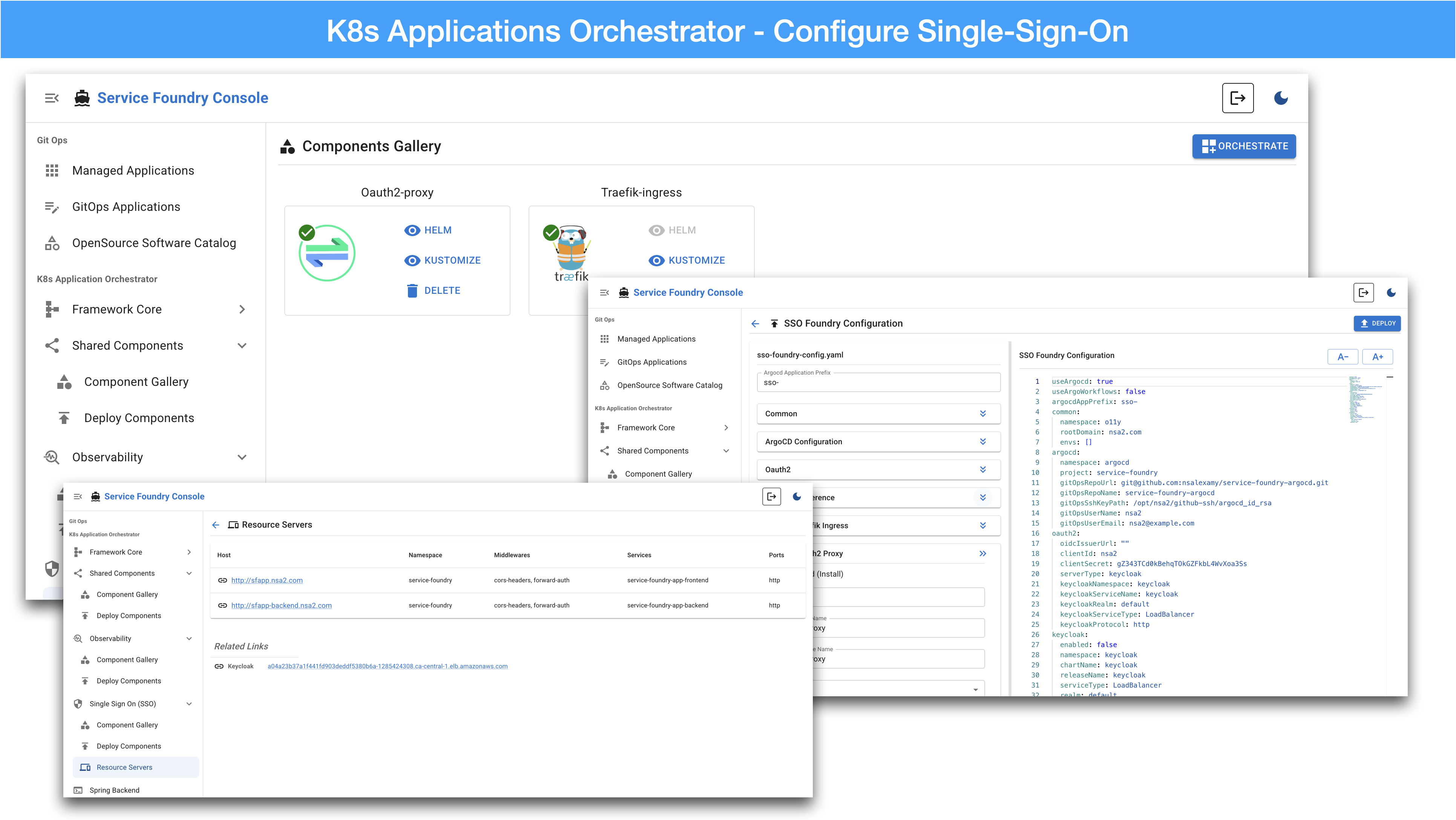Select Deploy Components under Single Sign On (SSO)
Viewport: 1456px width, 820px height.
pyautogui.click(x=136, y=746)
